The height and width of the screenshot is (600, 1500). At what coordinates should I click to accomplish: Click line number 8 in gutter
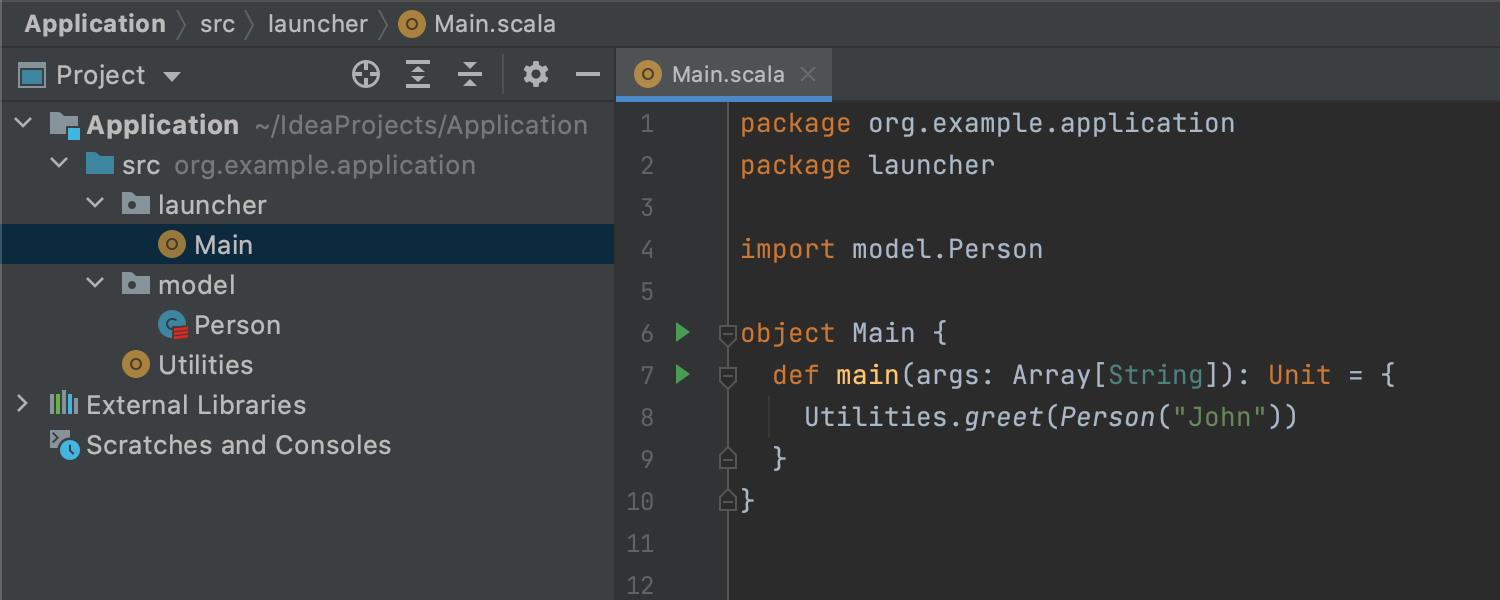(x=647, y=417)
